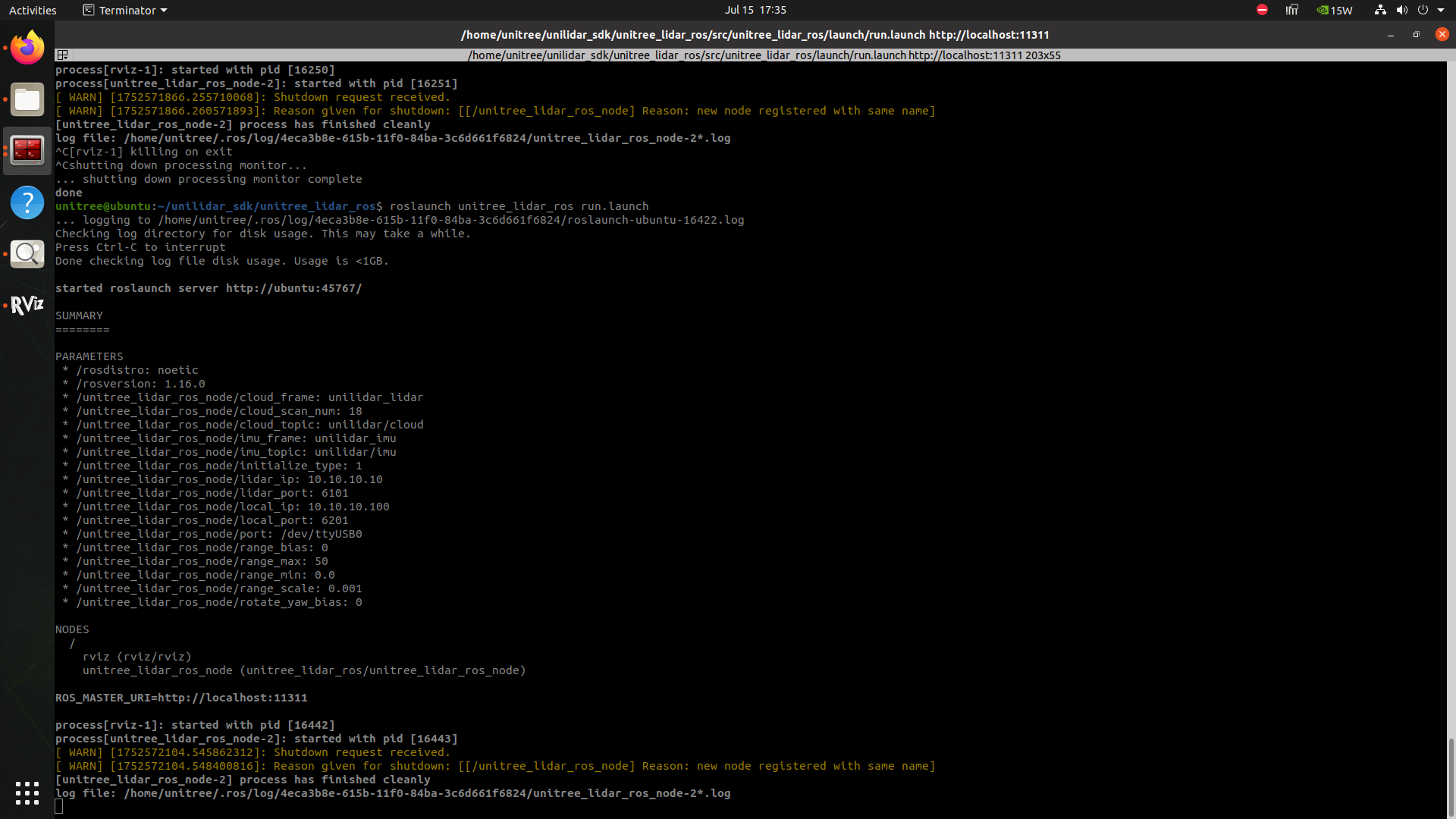This screenshot has height=819, width=1456.
Task: Click the '[rviz-1] killing on exit' line
Action: pos(144,152)
